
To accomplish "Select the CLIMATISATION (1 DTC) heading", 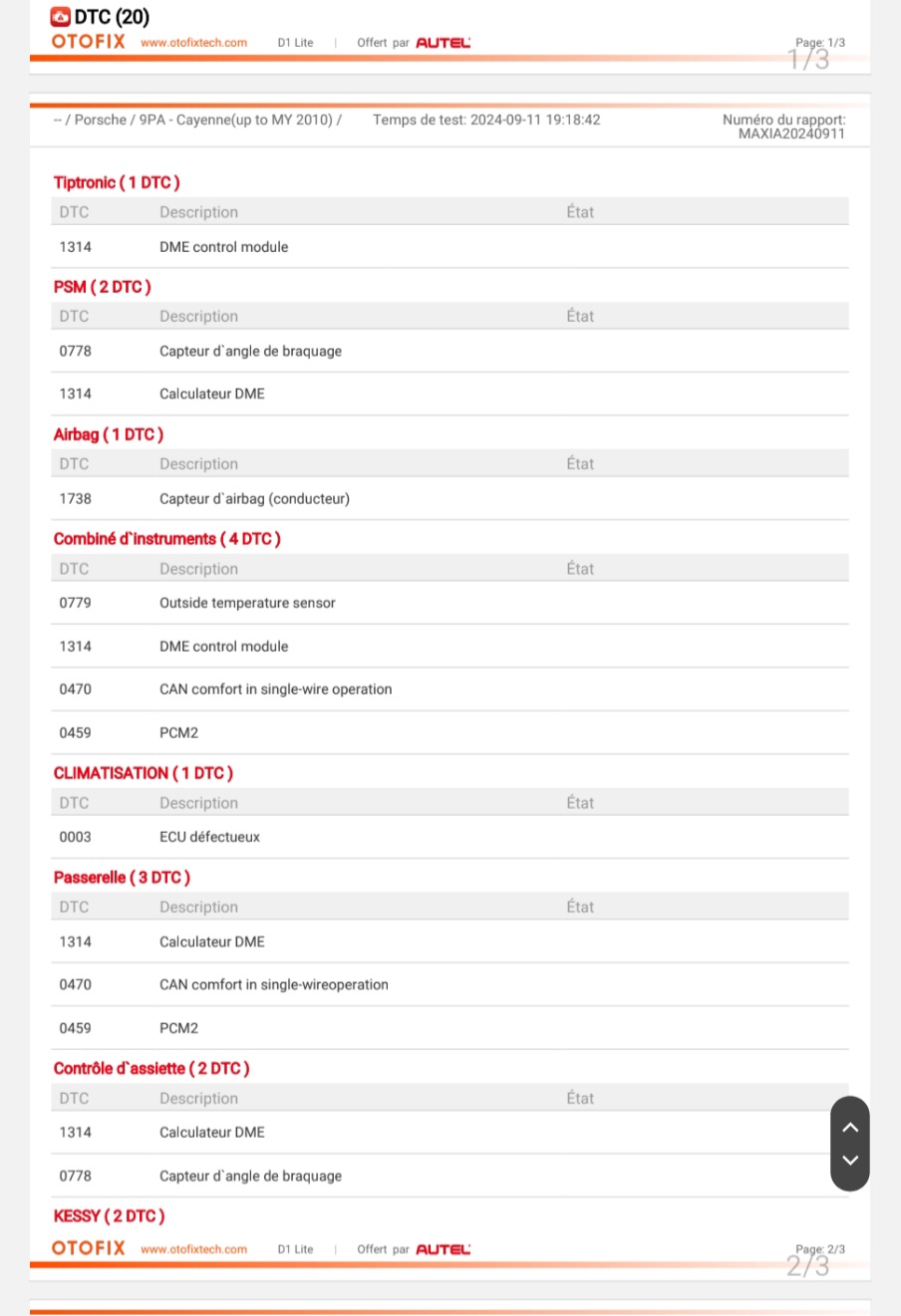I will tap(144, 773).
